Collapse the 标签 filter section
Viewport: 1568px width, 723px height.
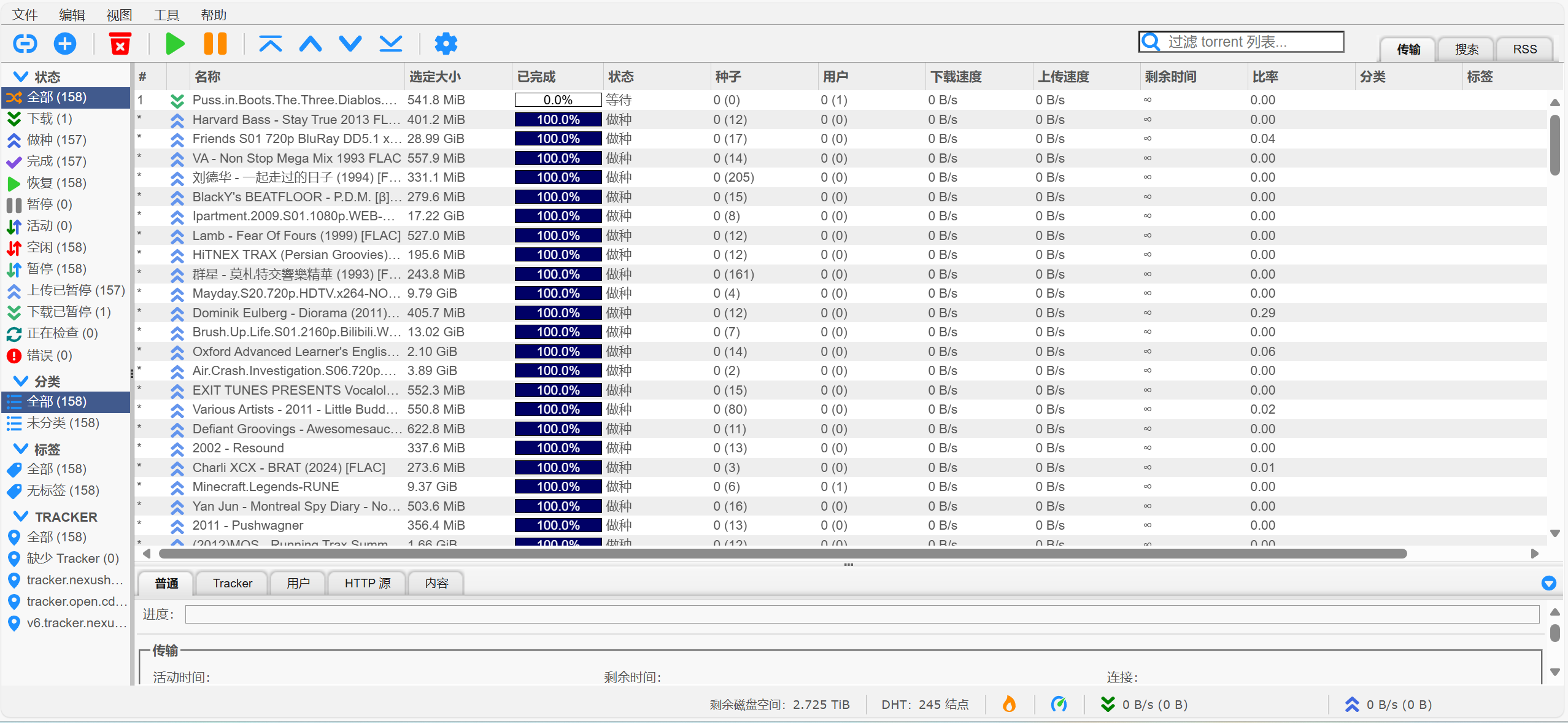20,449
